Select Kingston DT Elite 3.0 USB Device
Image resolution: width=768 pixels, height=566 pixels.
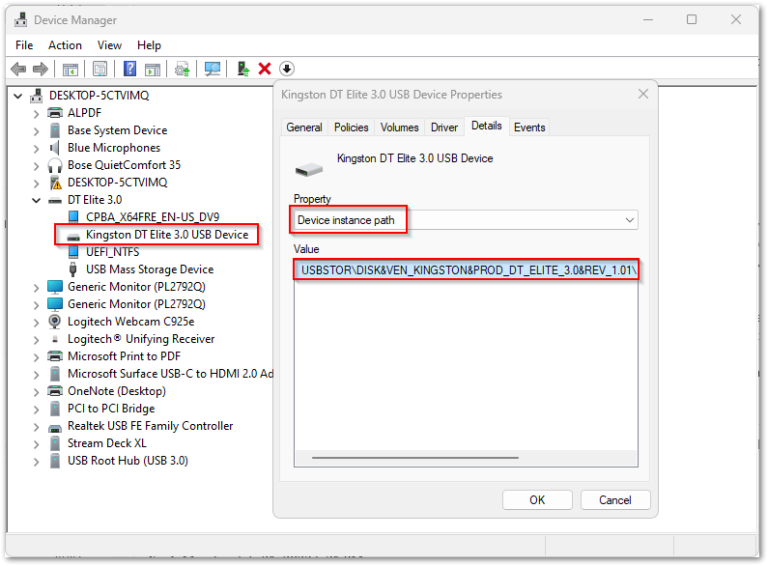(x=167, y=235)
